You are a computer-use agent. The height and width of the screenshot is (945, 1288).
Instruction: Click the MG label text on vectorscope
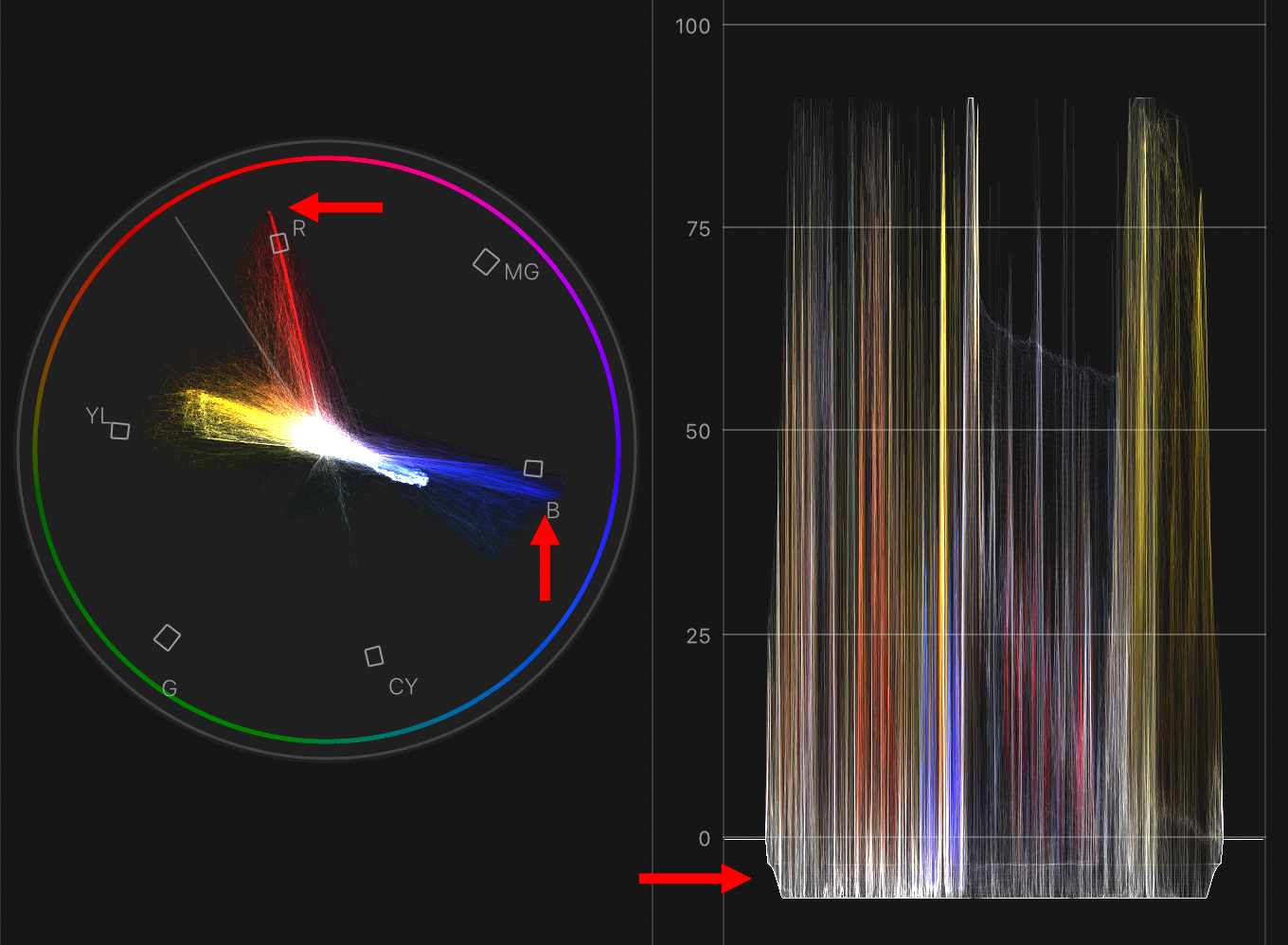click(x=521, y=273)
